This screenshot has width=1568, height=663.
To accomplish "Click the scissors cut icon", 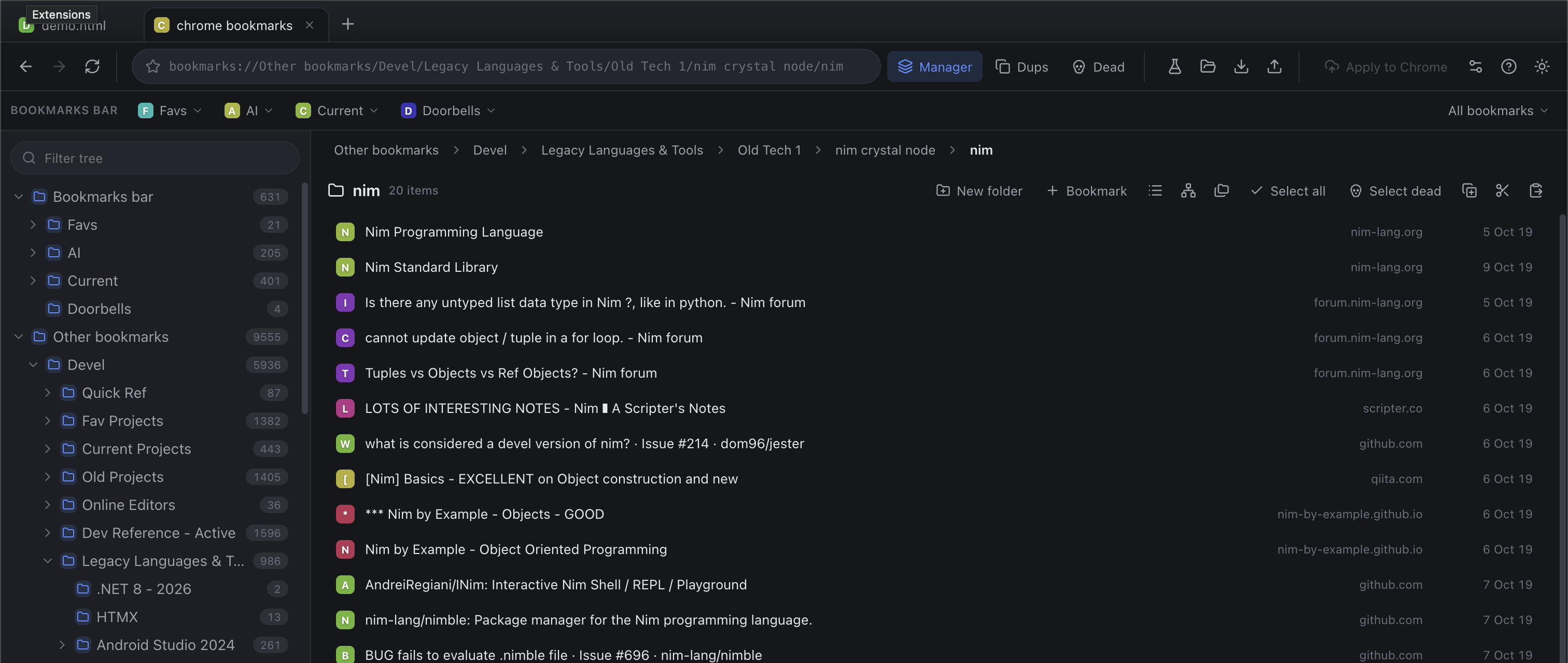I will 1502,190.
